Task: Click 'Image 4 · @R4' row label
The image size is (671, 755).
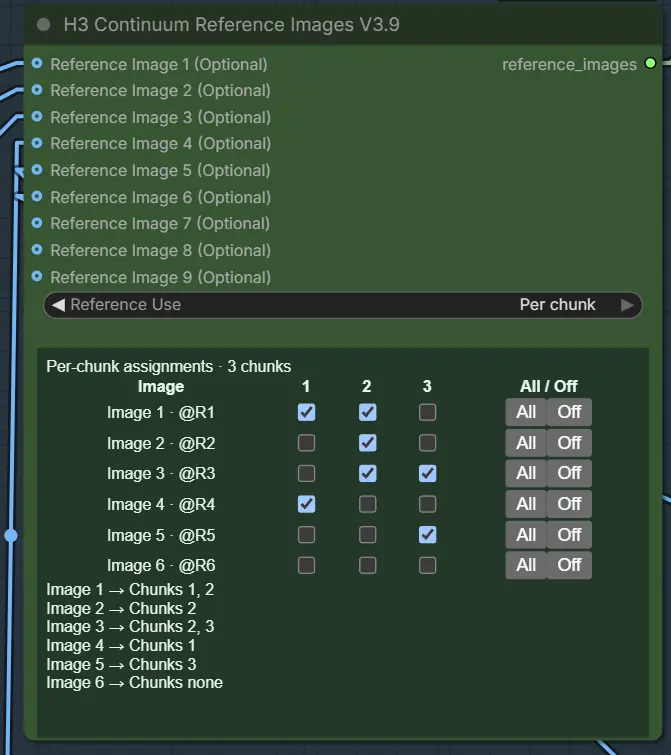Action: click(x=161, y=505)
